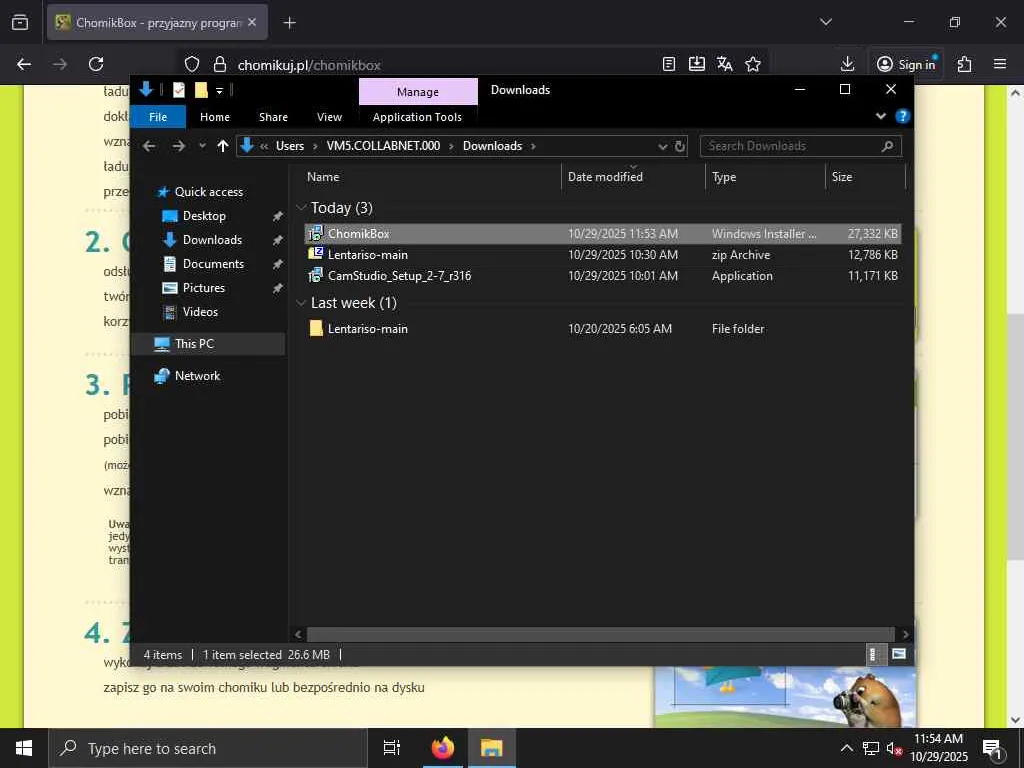Open the Windows Start menu

[24, 748]
